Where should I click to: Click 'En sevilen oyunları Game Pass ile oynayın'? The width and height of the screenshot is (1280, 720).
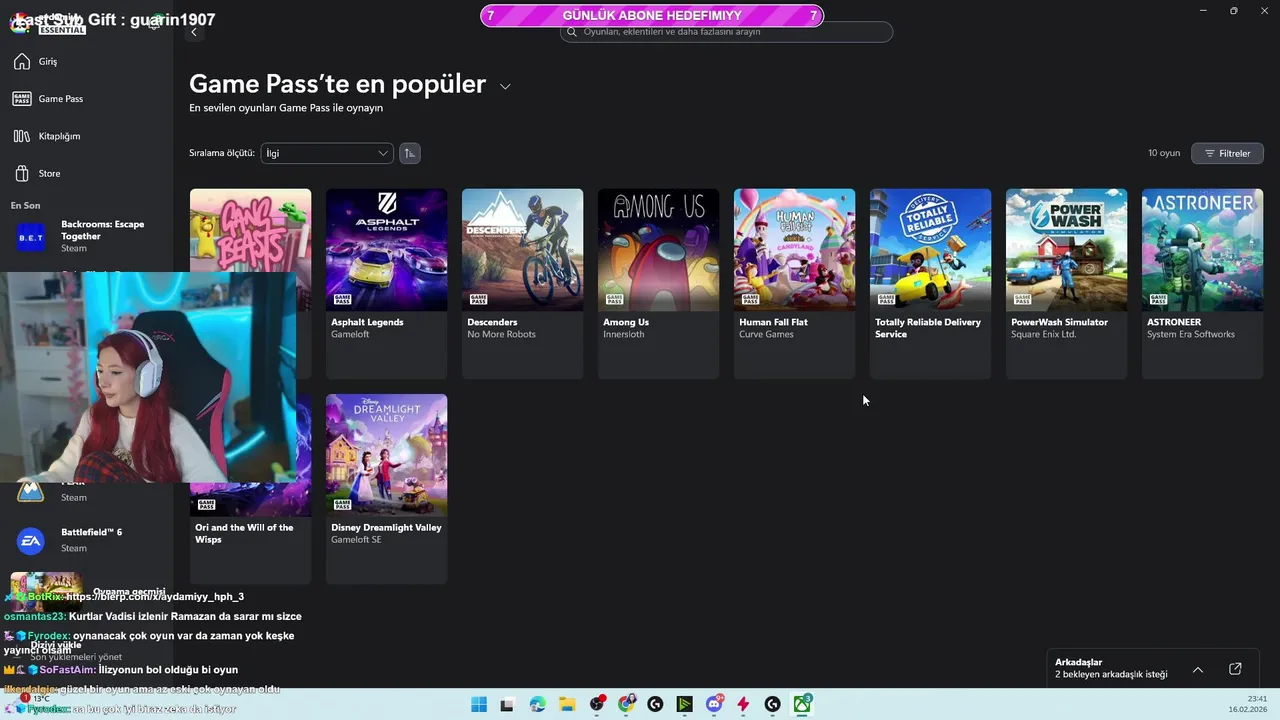286,108
